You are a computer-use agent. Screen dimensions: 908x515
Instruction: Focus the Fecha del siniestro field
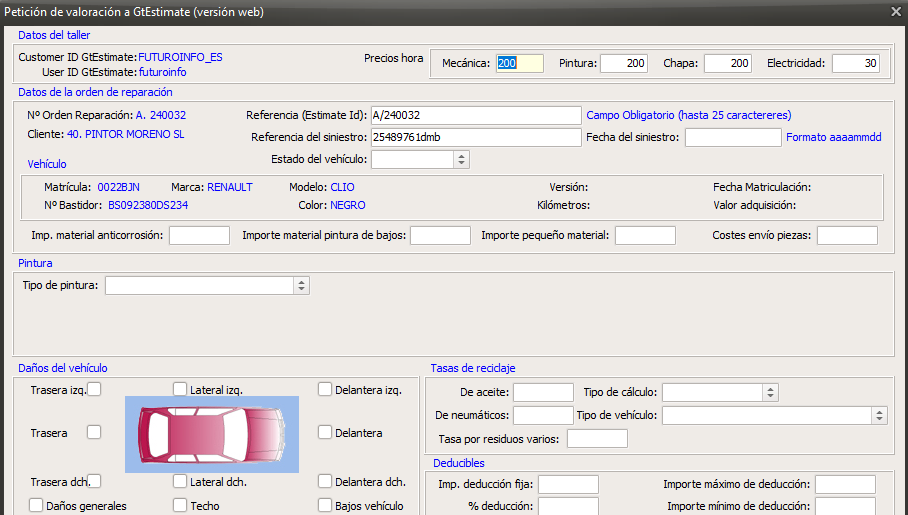click(733, 137)
